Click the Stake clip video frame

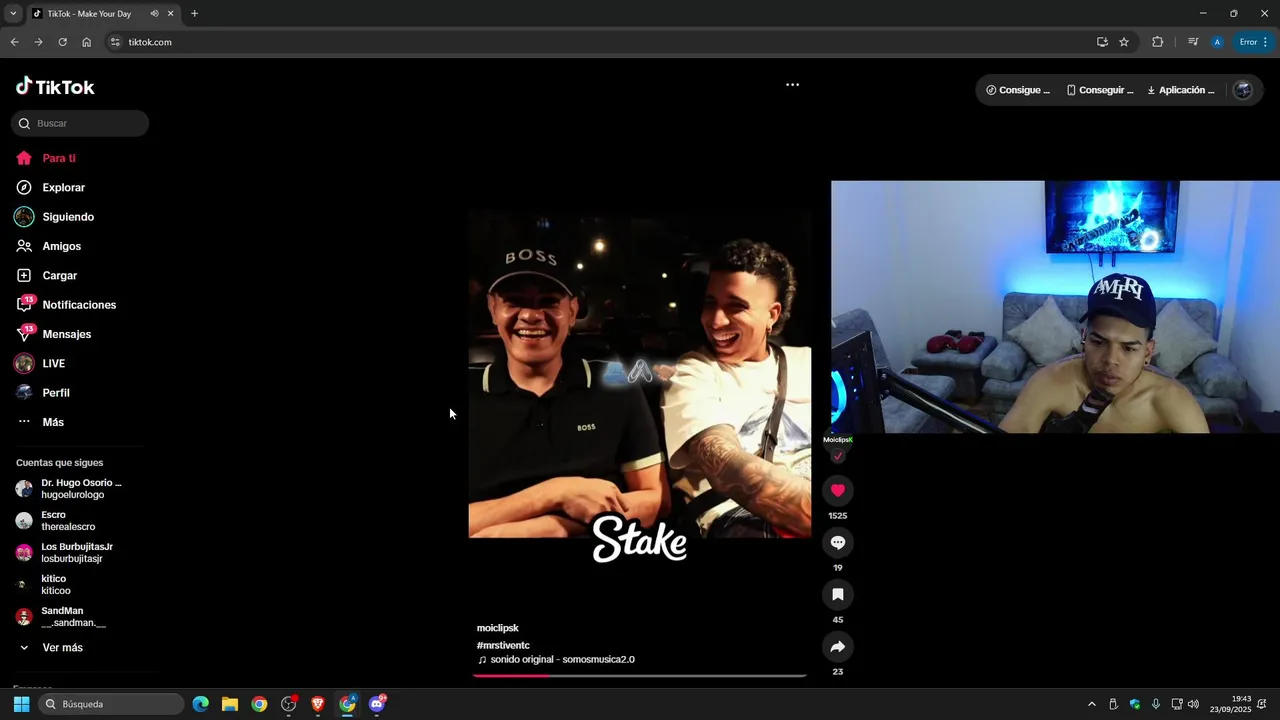point(640,375)
